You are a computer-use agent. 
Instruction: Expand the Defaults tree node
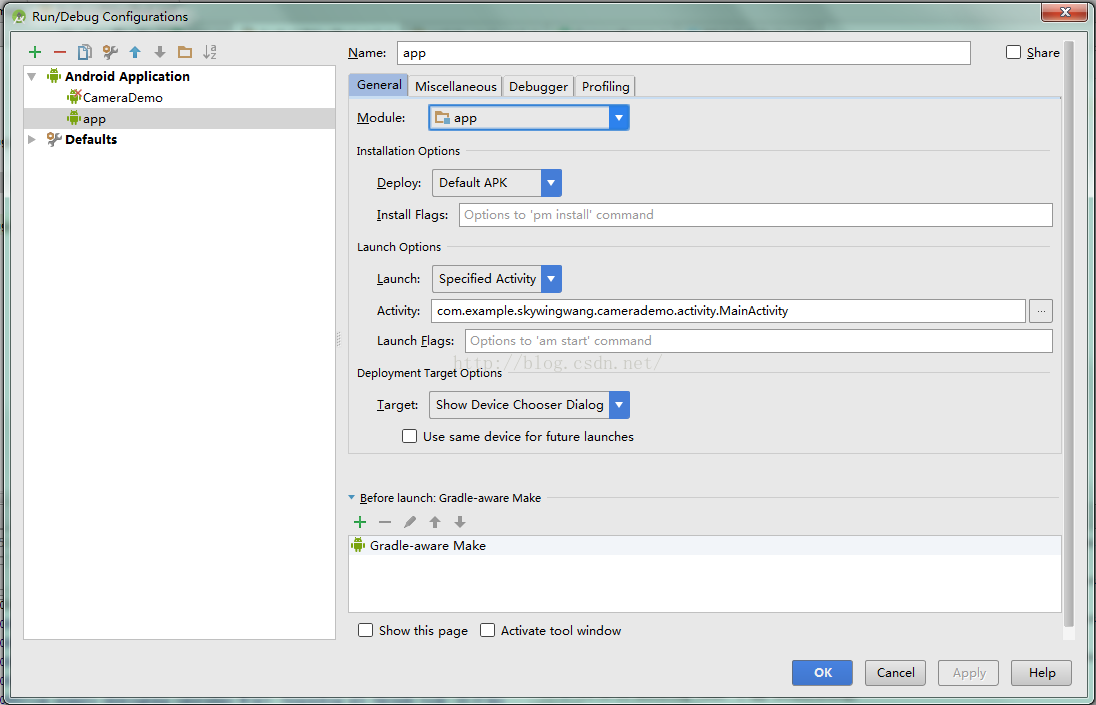33,140
